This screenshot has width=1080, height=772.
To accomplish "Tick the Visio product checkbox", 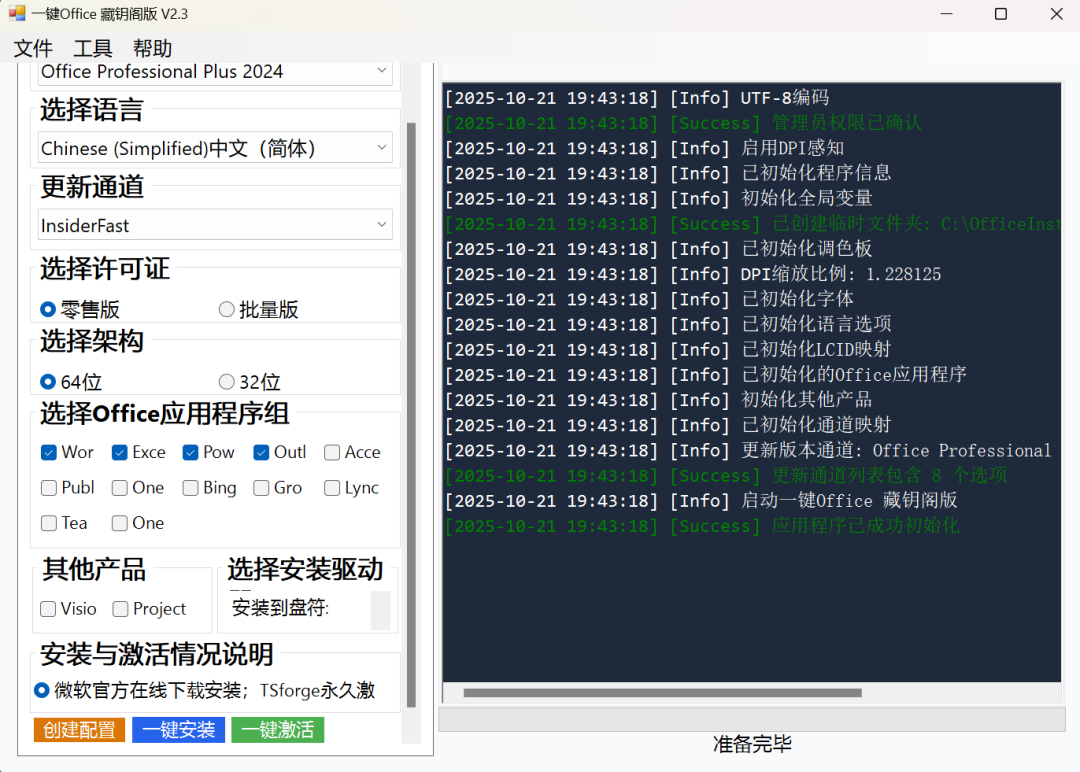I will coord(49,609).
